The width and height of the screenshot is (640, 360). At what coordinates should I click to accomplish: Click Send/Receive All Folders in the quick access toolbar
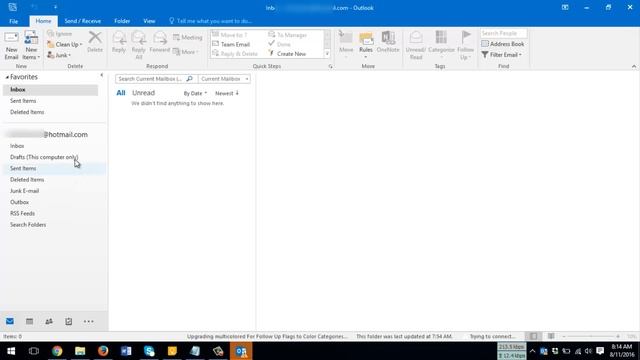tap(13, 7)
